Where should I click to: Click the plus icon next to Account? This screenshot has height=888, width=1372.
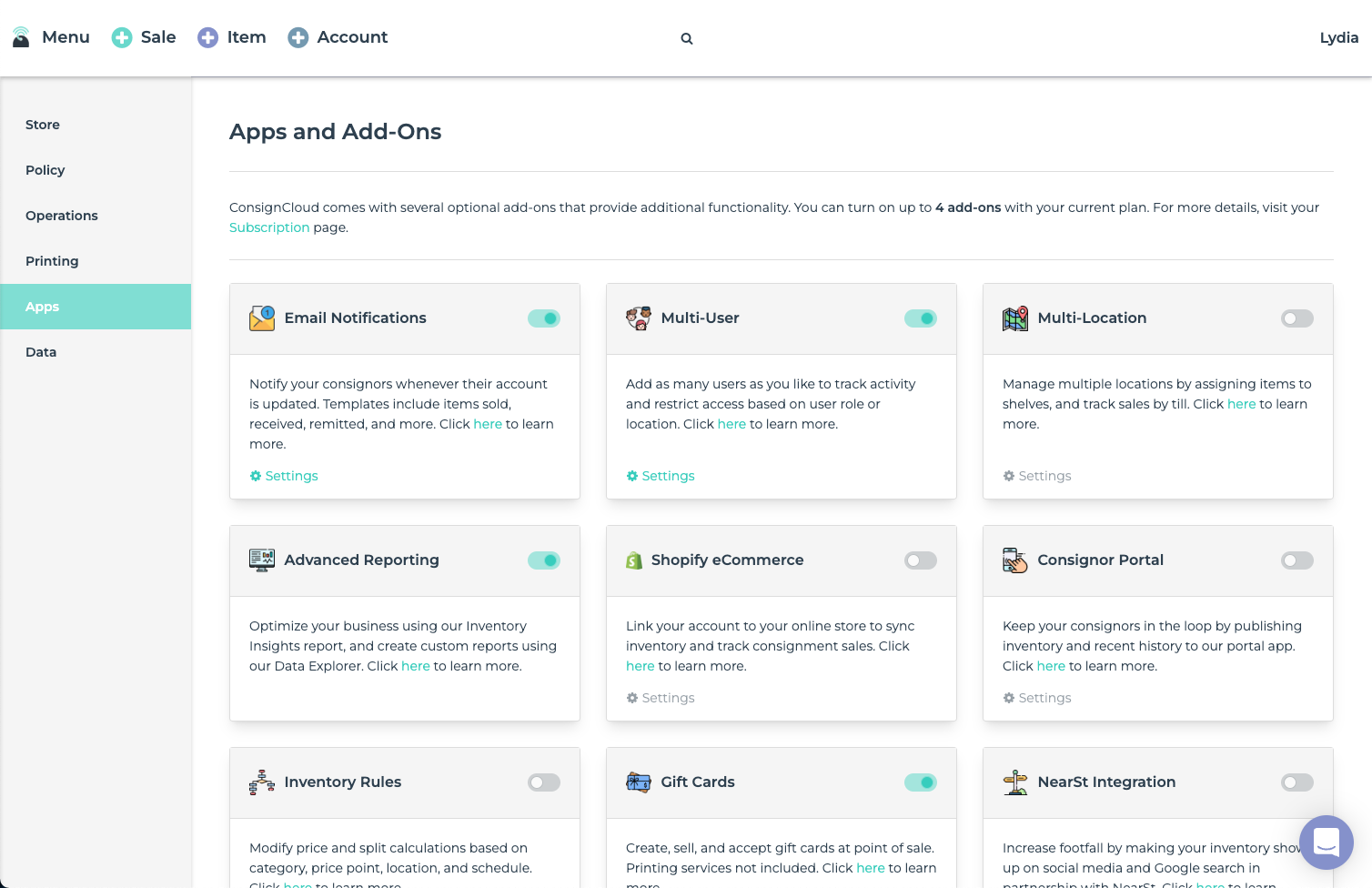point(298,37)
